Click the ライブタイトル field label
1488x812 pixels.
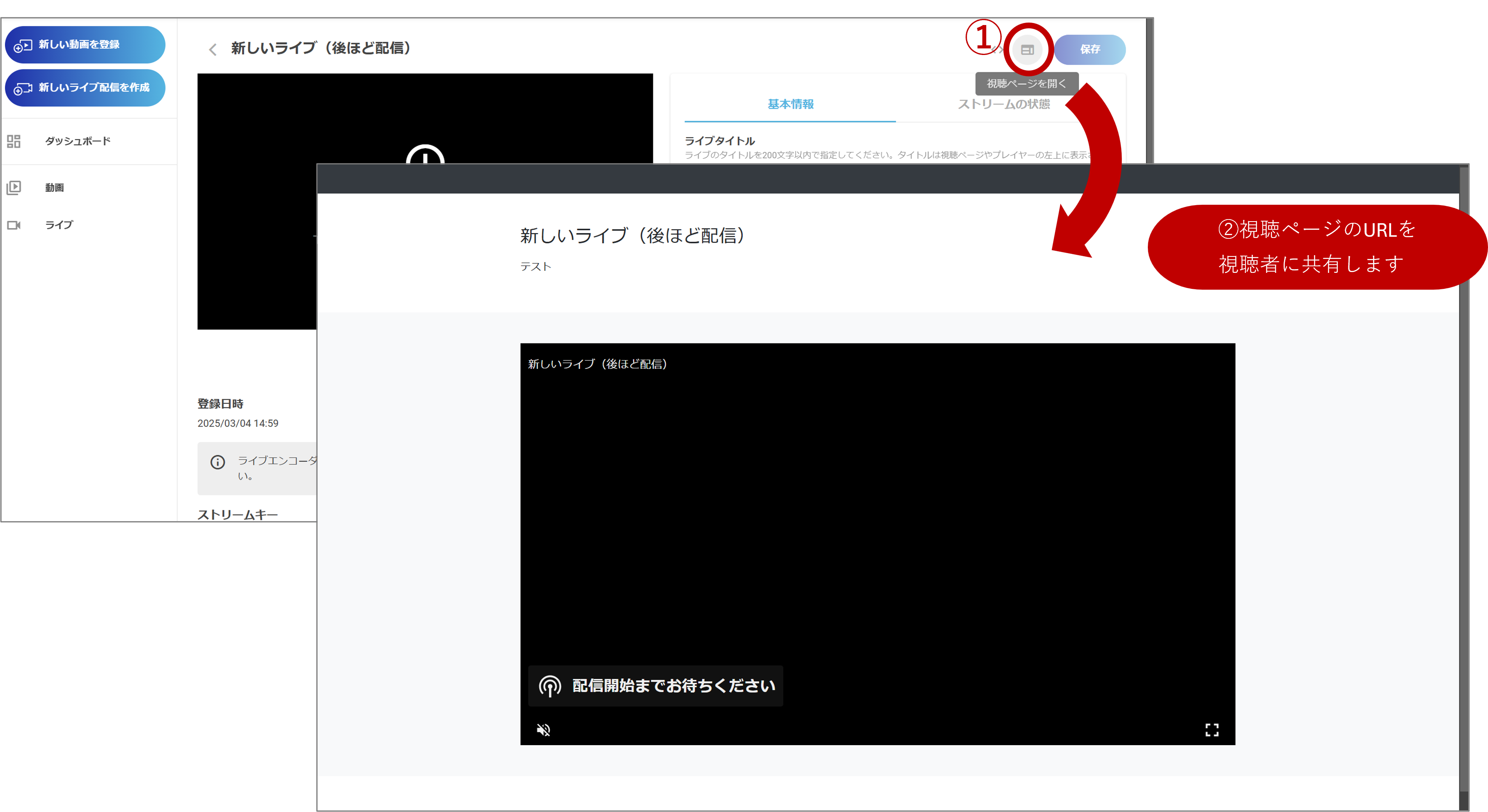720,141
